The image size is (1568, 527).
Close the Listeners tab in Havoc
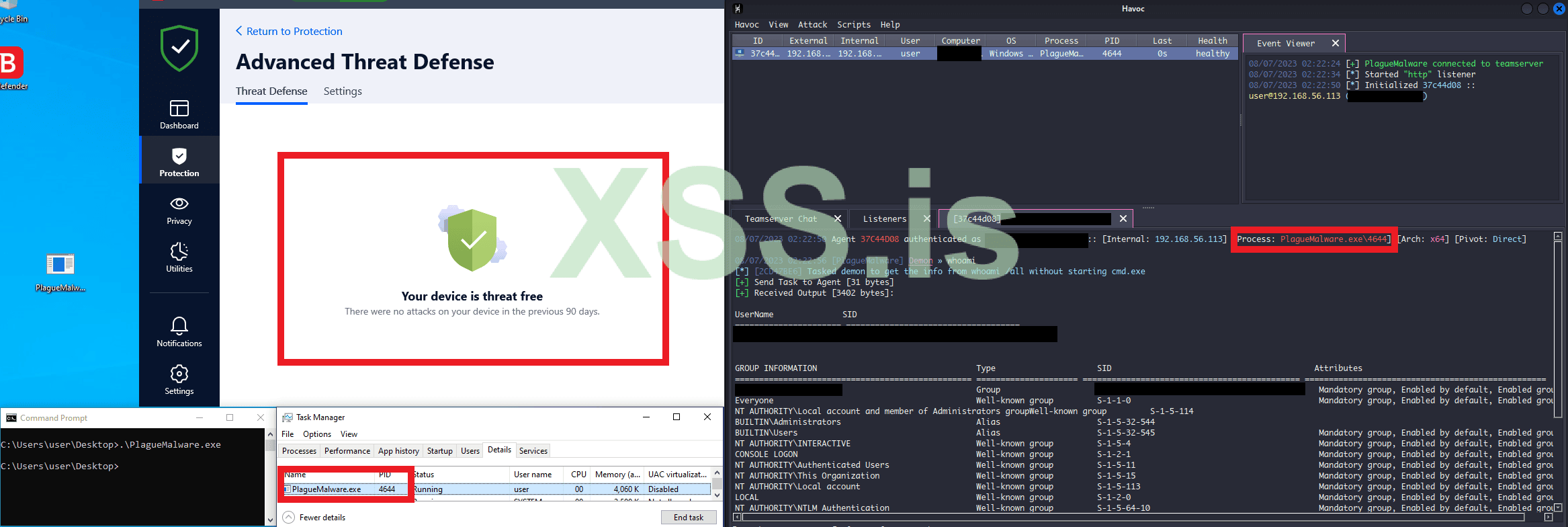coord(927,218)
